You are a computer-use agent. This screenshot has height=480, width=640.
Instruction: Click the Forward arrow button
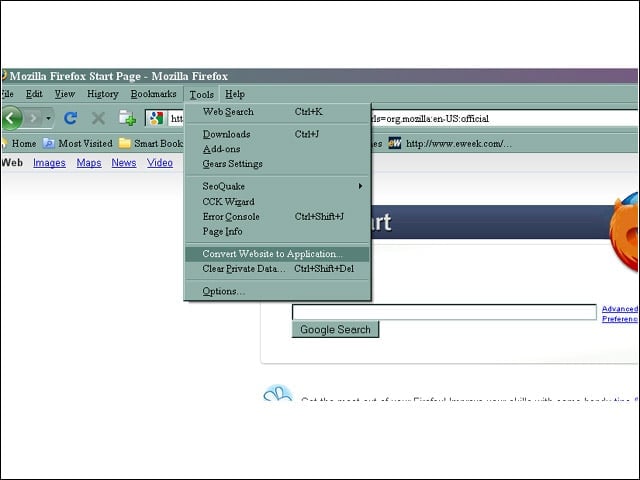point(33,119)
